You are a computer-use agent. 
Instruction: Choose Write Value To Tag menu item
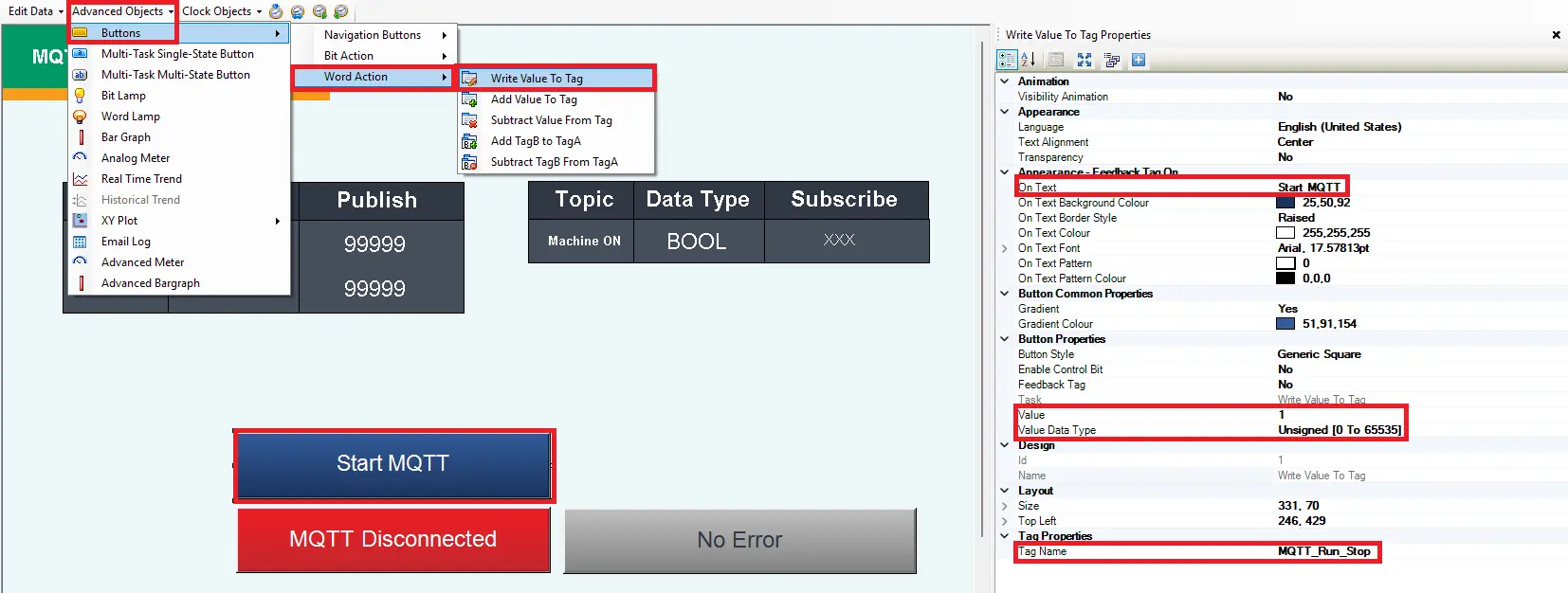pos(556,79)
